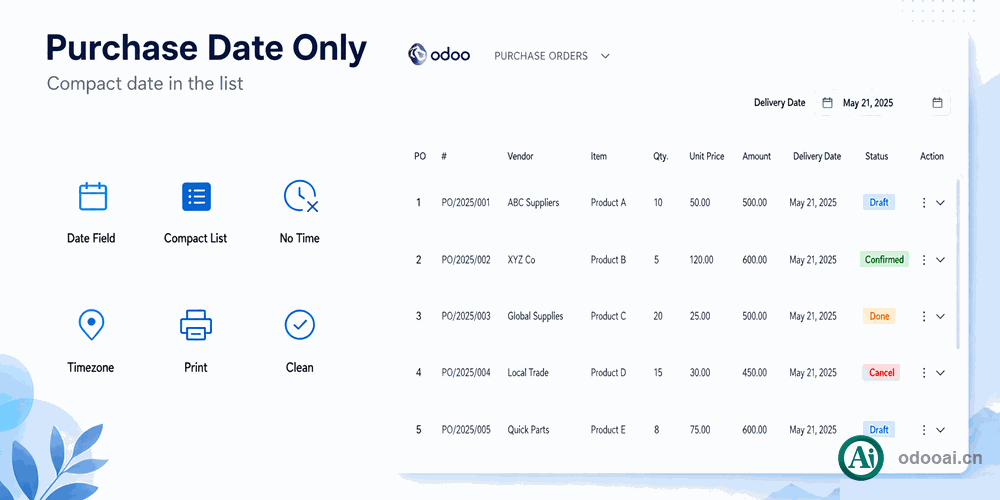The image size is (1000, 500).
Task: Open the three-dot menu for PO/2025/003
Action: point(923,316)
